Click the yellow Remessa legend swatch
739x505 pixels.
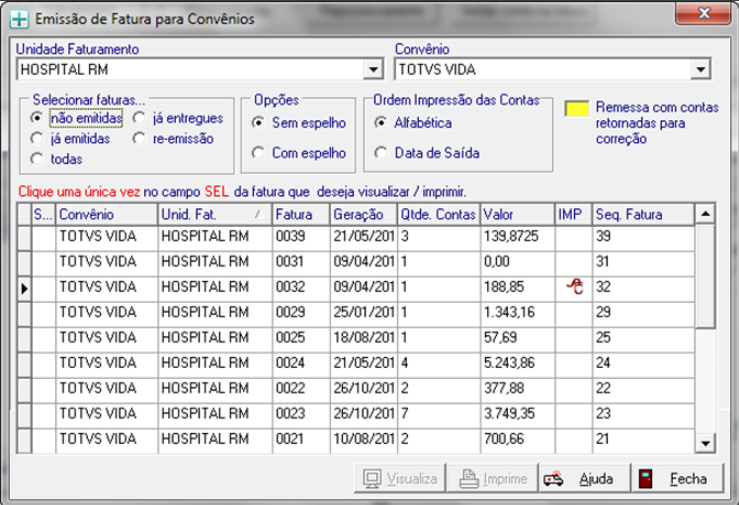pos(577,108)
